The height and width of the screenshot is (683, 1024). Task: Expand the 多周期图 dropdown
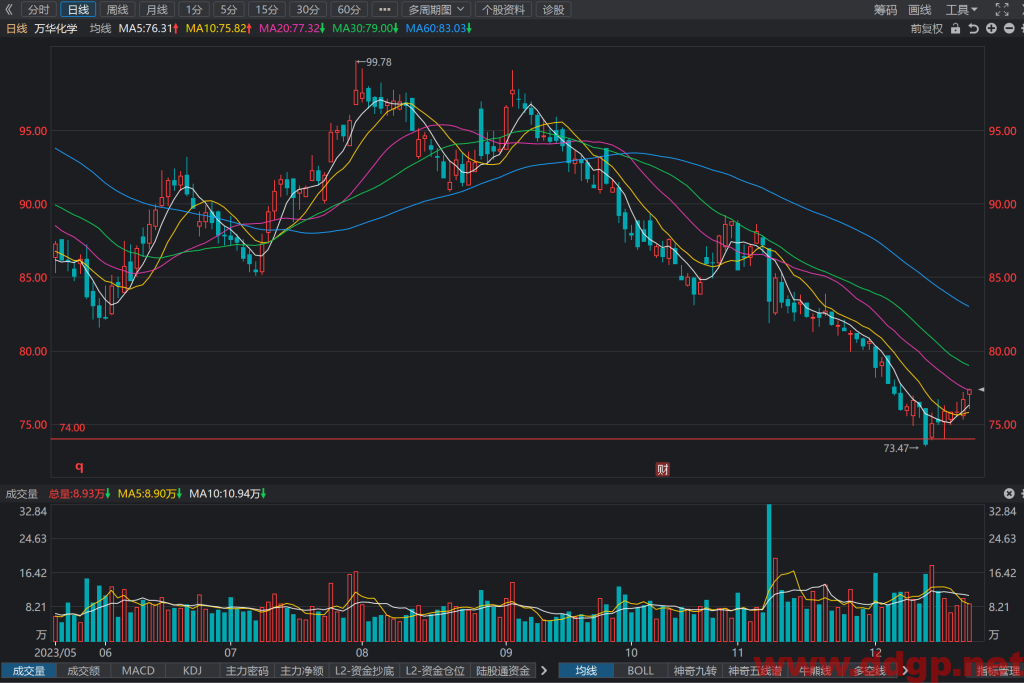pos(436,10)
